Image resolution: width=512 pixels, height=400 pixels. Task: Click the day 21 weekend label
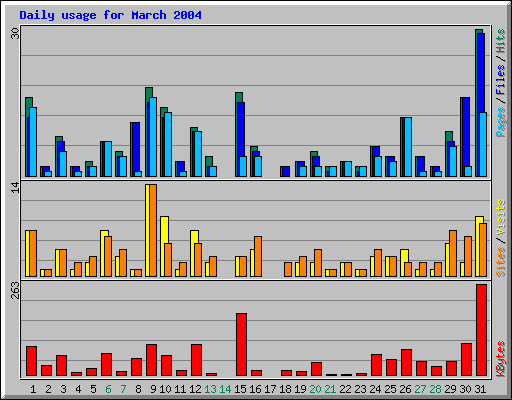[x=330, y=389]
